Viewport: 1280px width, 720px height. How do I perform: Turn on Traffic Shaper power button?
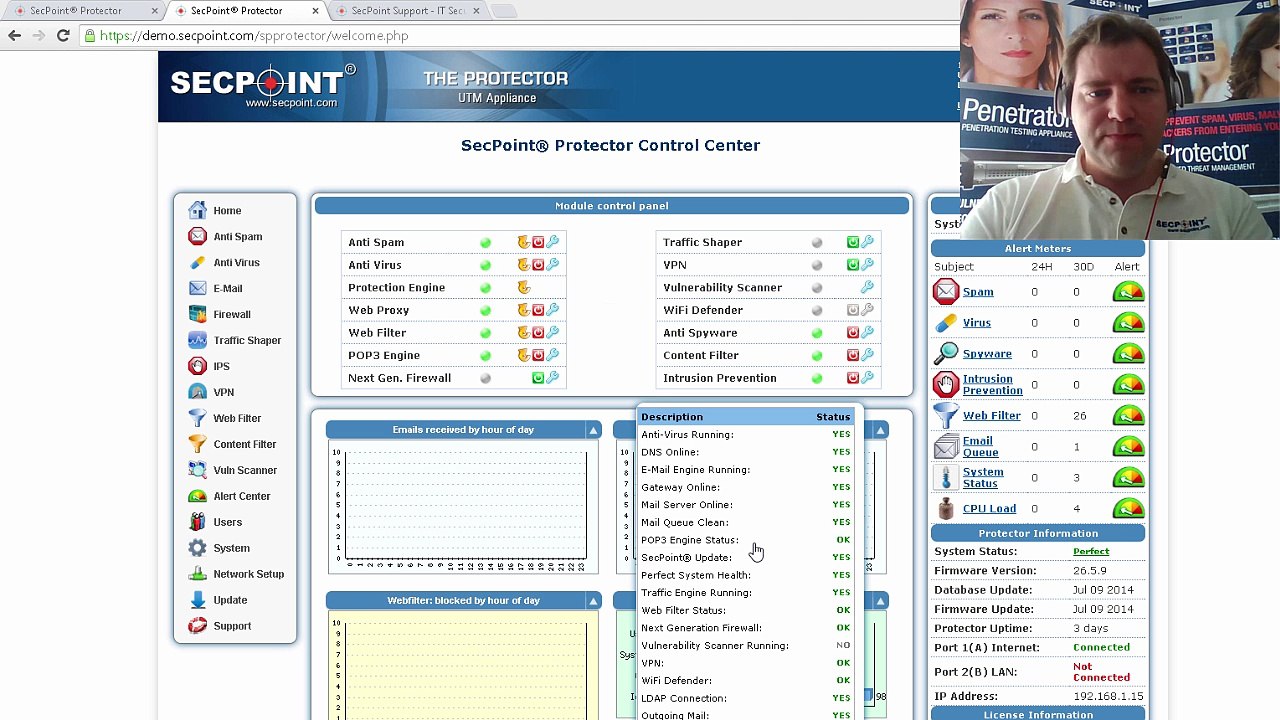point(853,242)
